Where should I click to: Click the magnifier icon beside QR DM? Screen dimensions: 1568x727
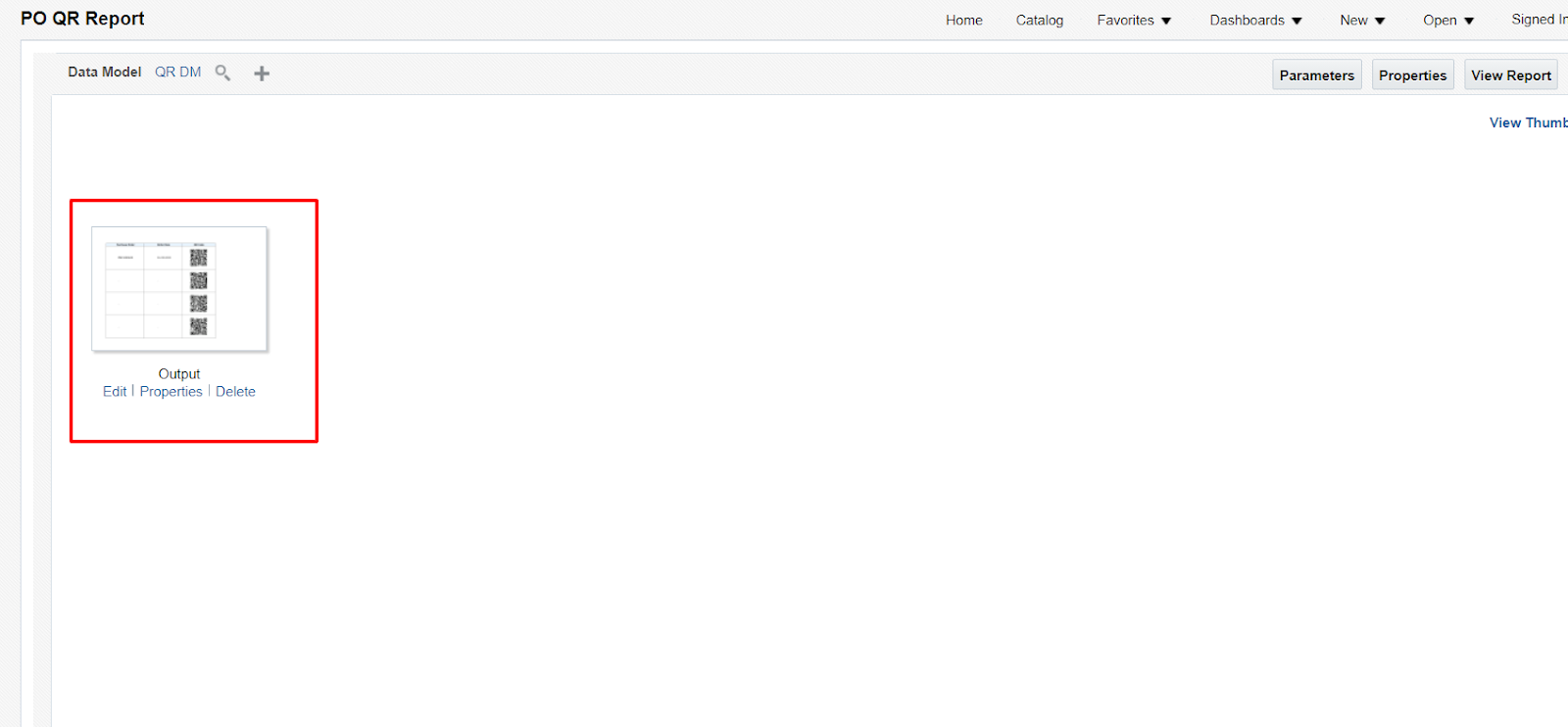pos(222,73)
